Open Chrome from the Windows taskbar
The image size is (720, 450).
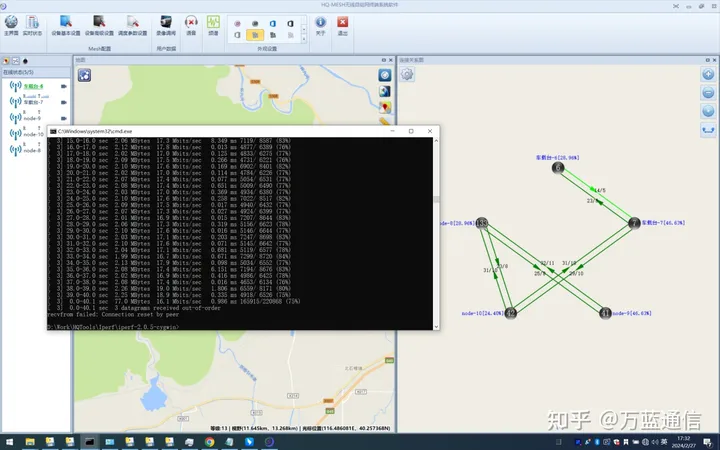(x=210, y=441)
